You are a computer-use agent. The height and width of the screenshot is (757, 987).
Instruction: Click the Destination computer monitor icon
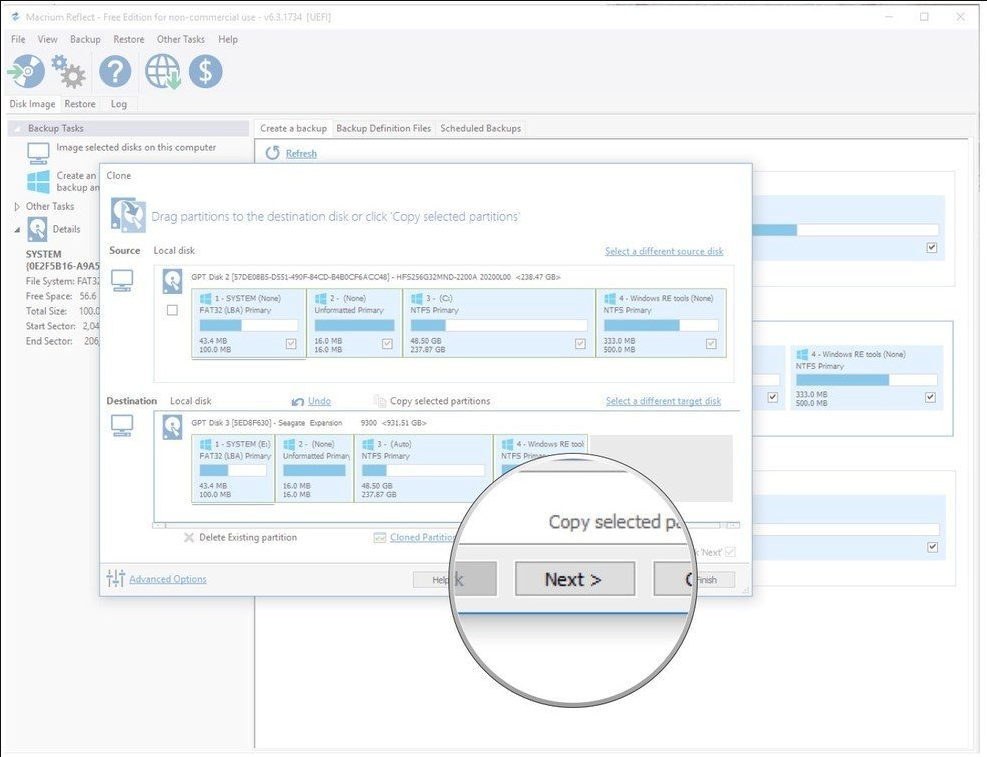click(122, 426)
